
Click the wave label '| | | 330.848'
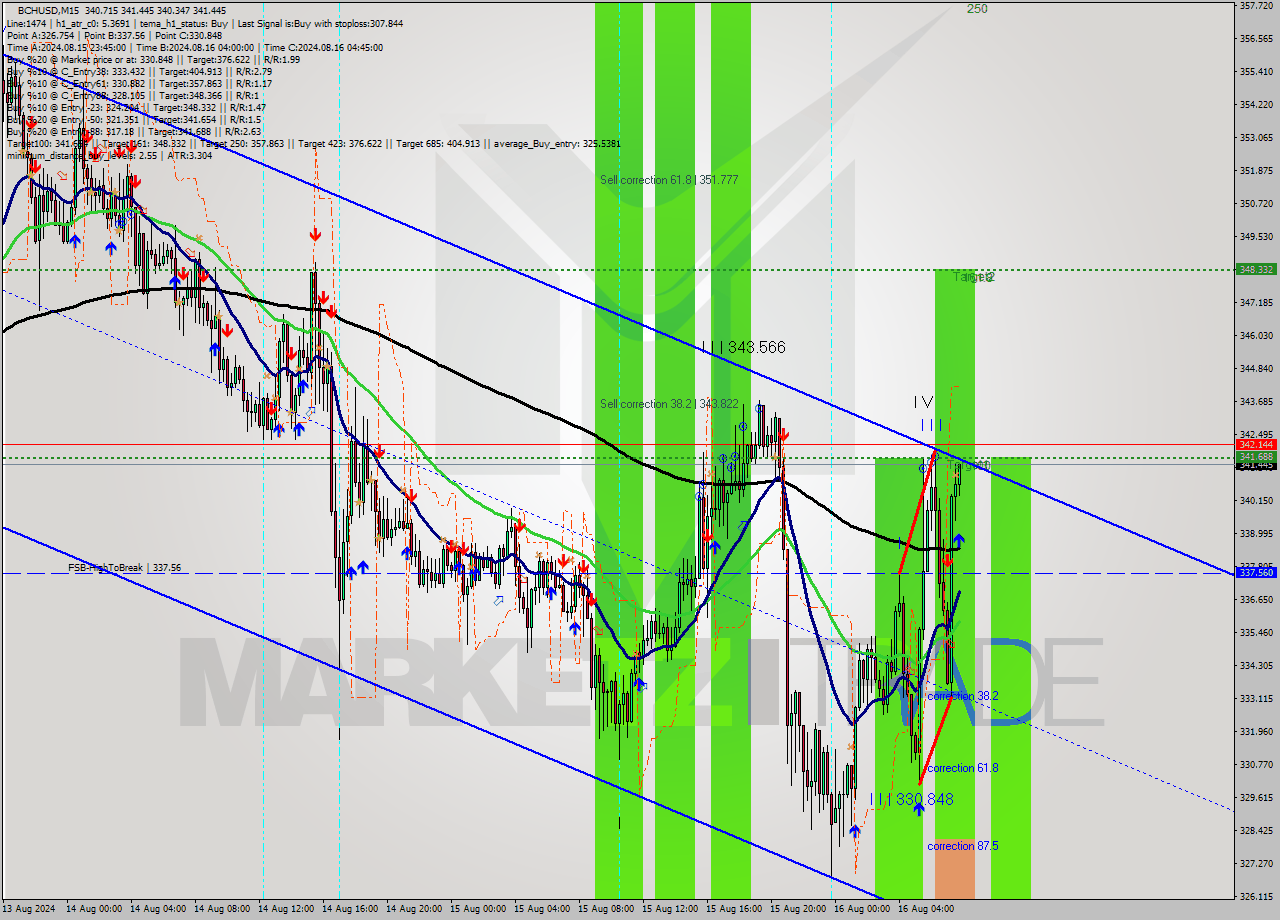click(x=911, y=799)
